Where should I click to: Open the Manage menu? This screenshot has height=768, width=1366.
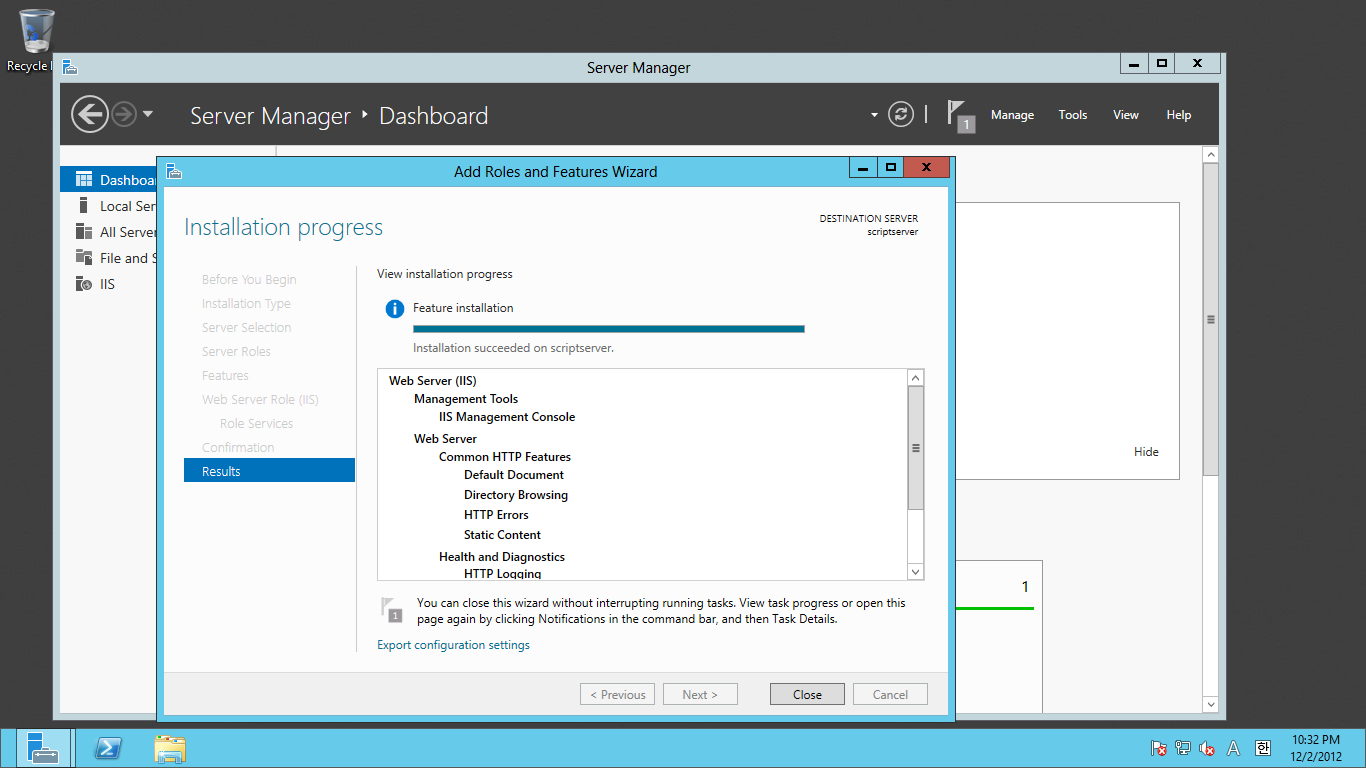click(1012, 115)
